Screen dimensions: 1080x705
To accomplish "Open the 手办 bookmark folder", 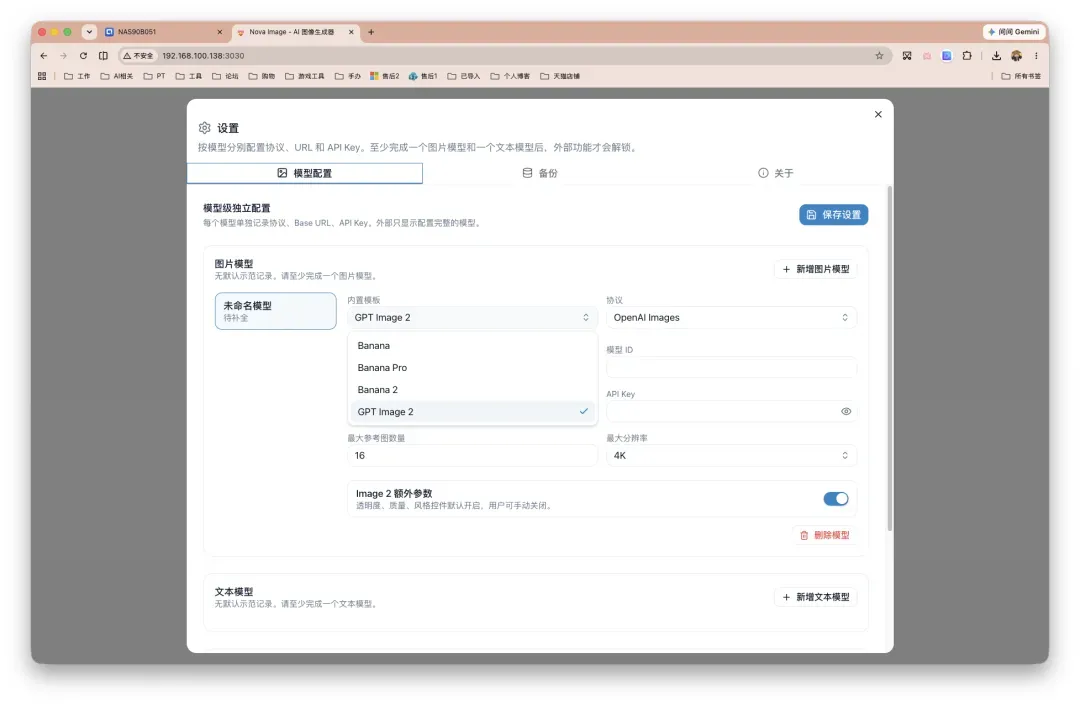I will 348,76.
